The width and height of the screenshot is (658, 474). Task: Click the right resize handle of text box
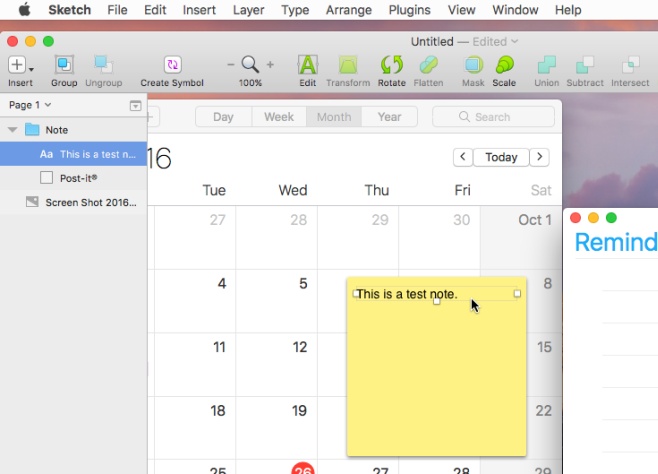[x=517, y=294]
